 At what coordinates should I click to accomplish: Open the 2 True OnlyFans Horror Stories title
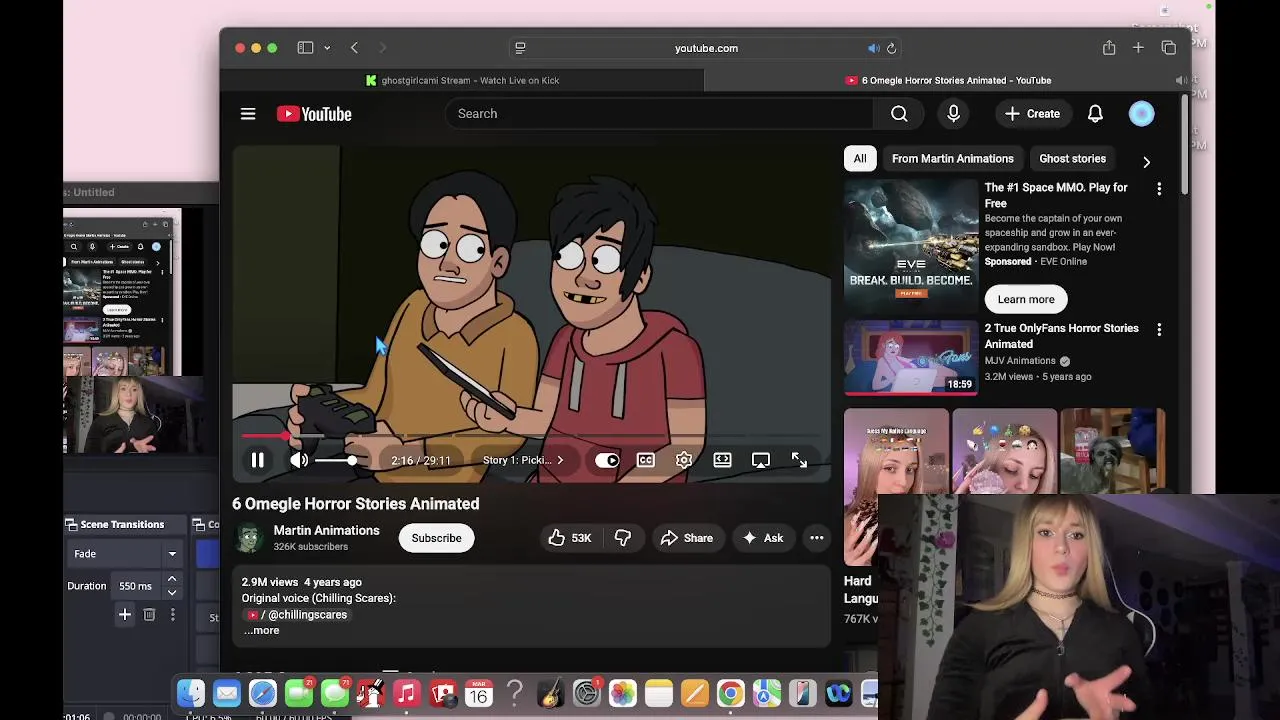(1062, 336)
